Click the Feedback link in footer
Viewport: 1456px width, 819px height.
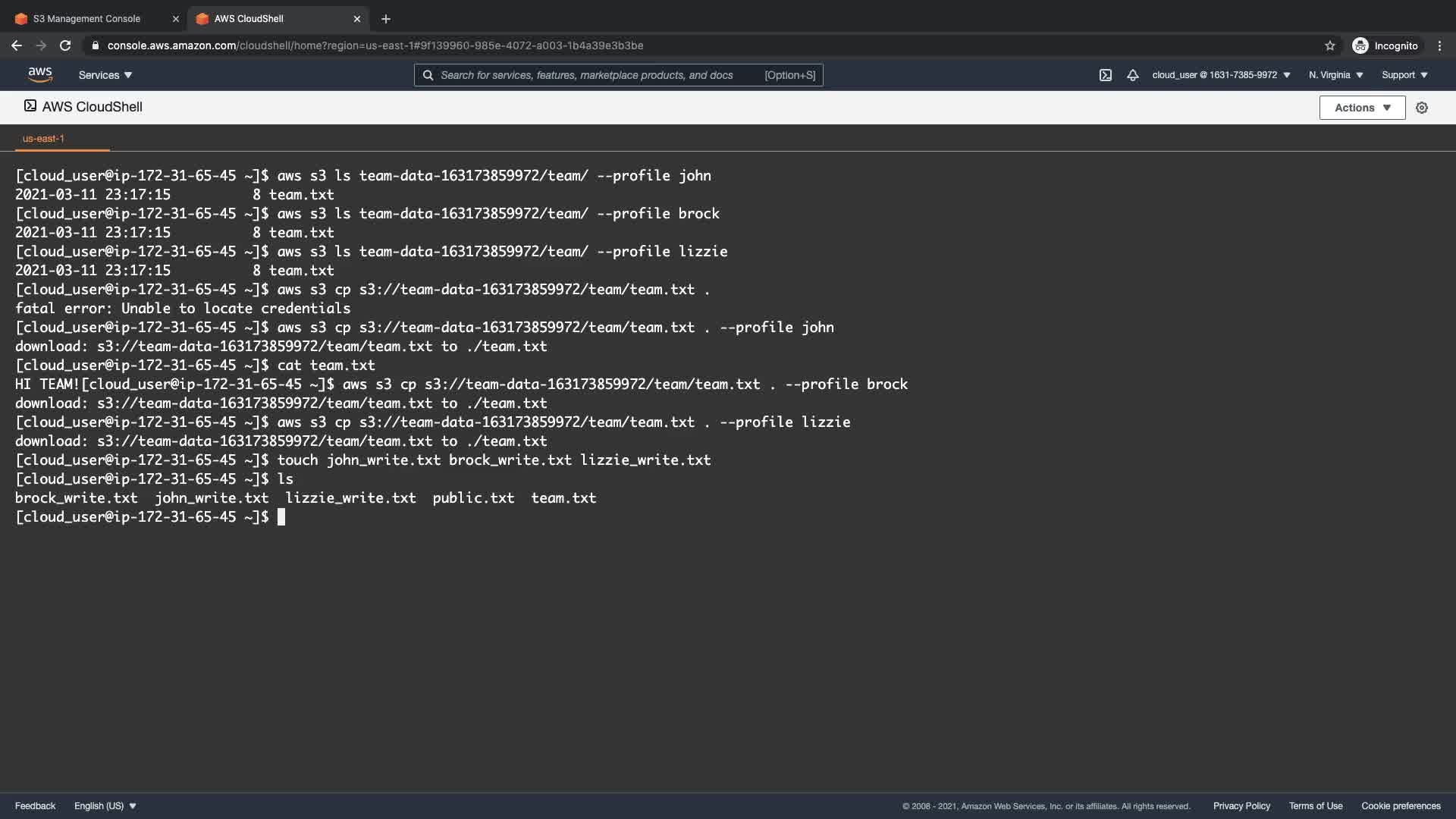point(35,806)
